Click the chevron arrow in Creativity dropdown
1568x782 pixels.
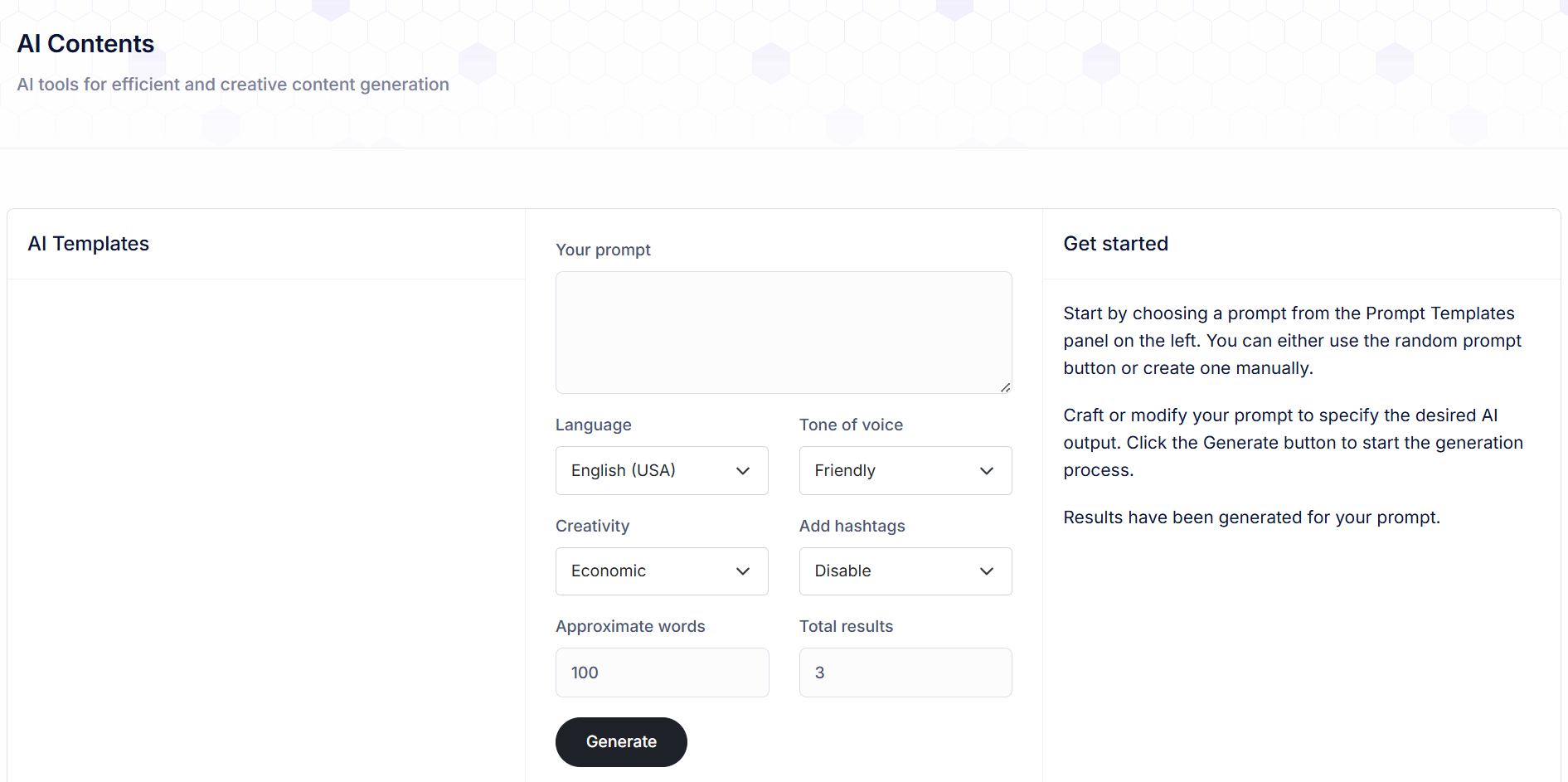pyautogui.click(x=743, y=571)
